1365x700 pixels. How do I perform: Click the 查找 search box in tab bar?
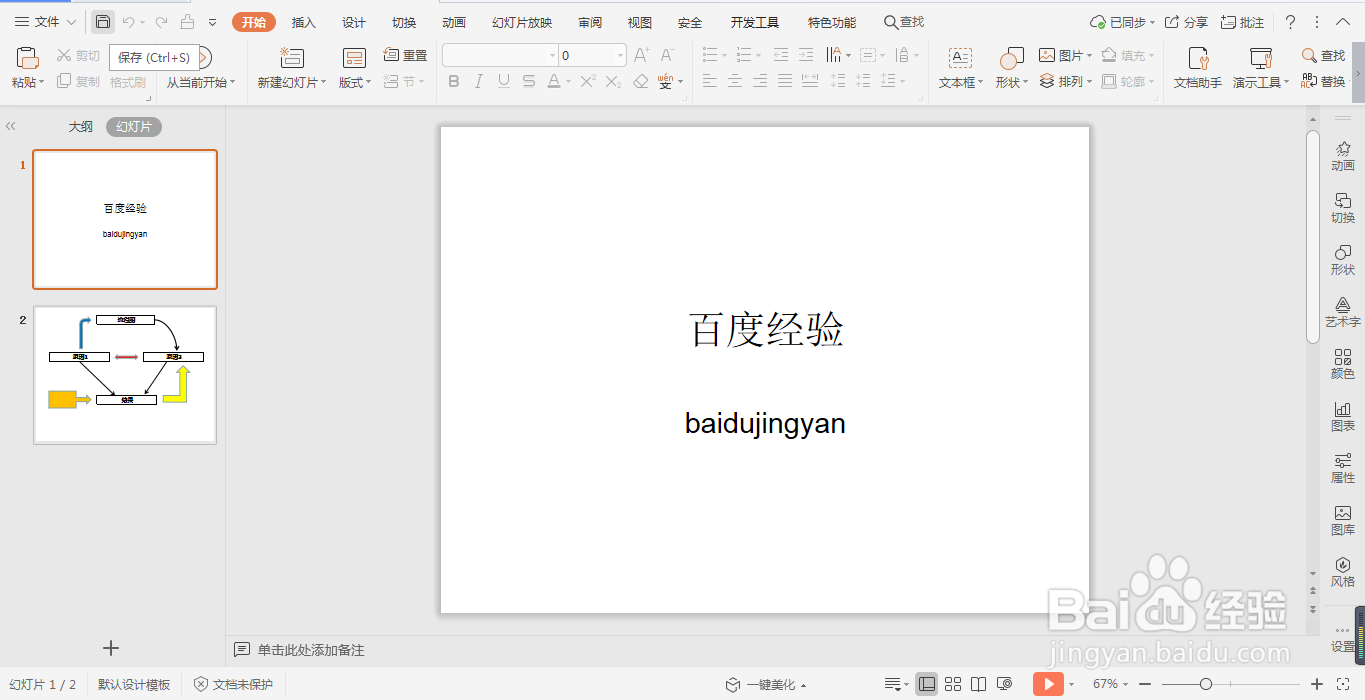tap(904, 22)
